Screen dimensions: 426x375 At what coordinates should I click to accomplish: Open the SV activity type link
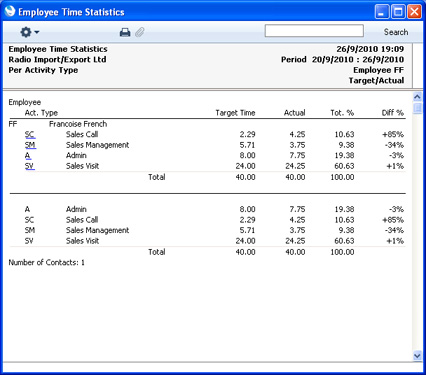point(30,166)
